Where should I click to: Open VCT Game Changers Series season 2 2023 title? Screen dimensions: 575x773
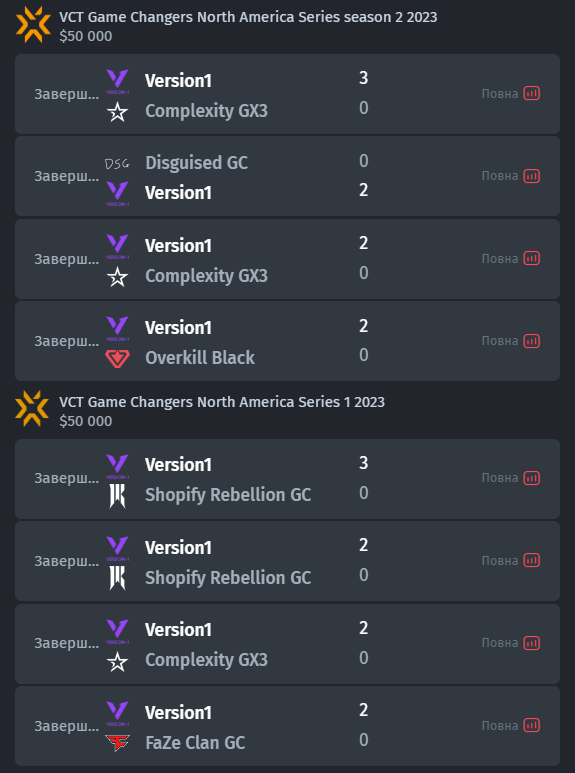tap(248, 17)
